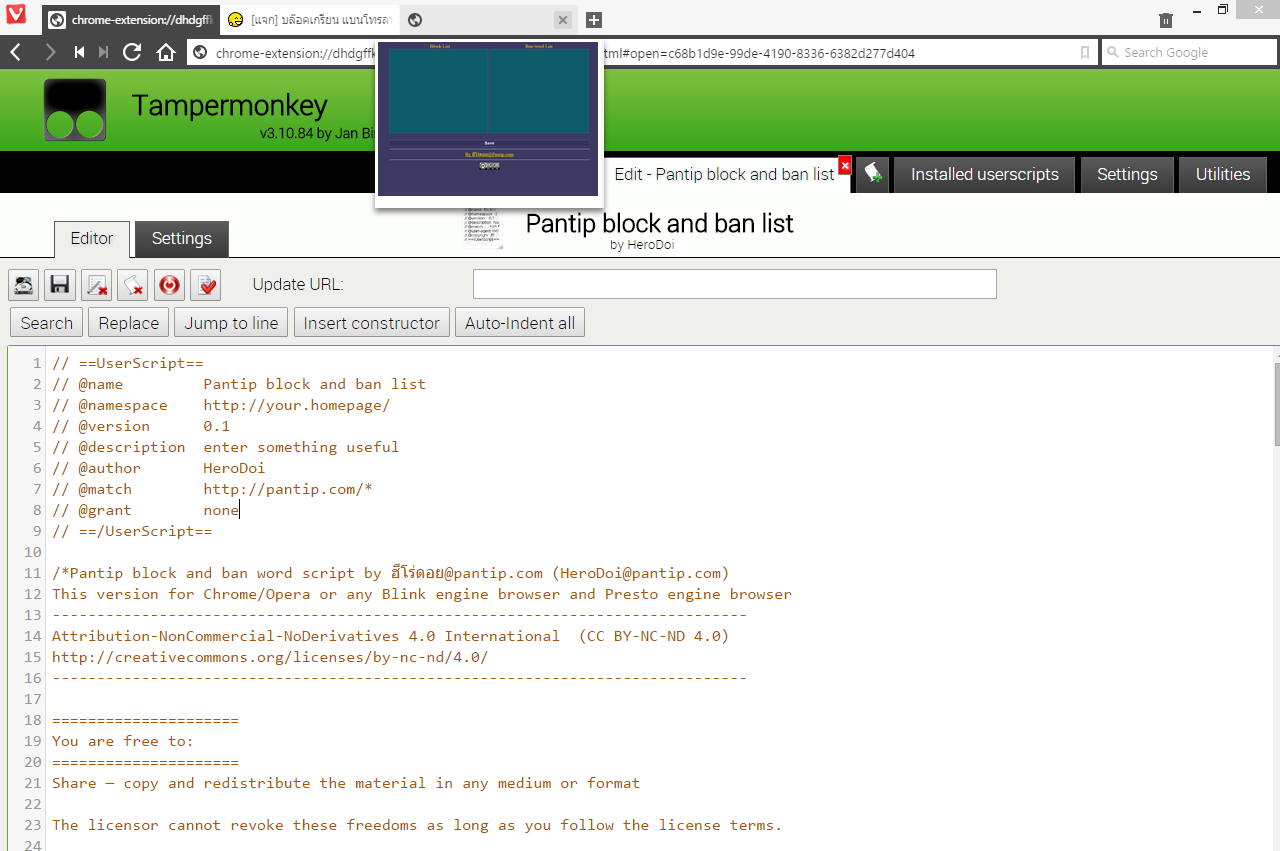
Task: Open the Installed userscripts tab
Action: tap(984, 174)
